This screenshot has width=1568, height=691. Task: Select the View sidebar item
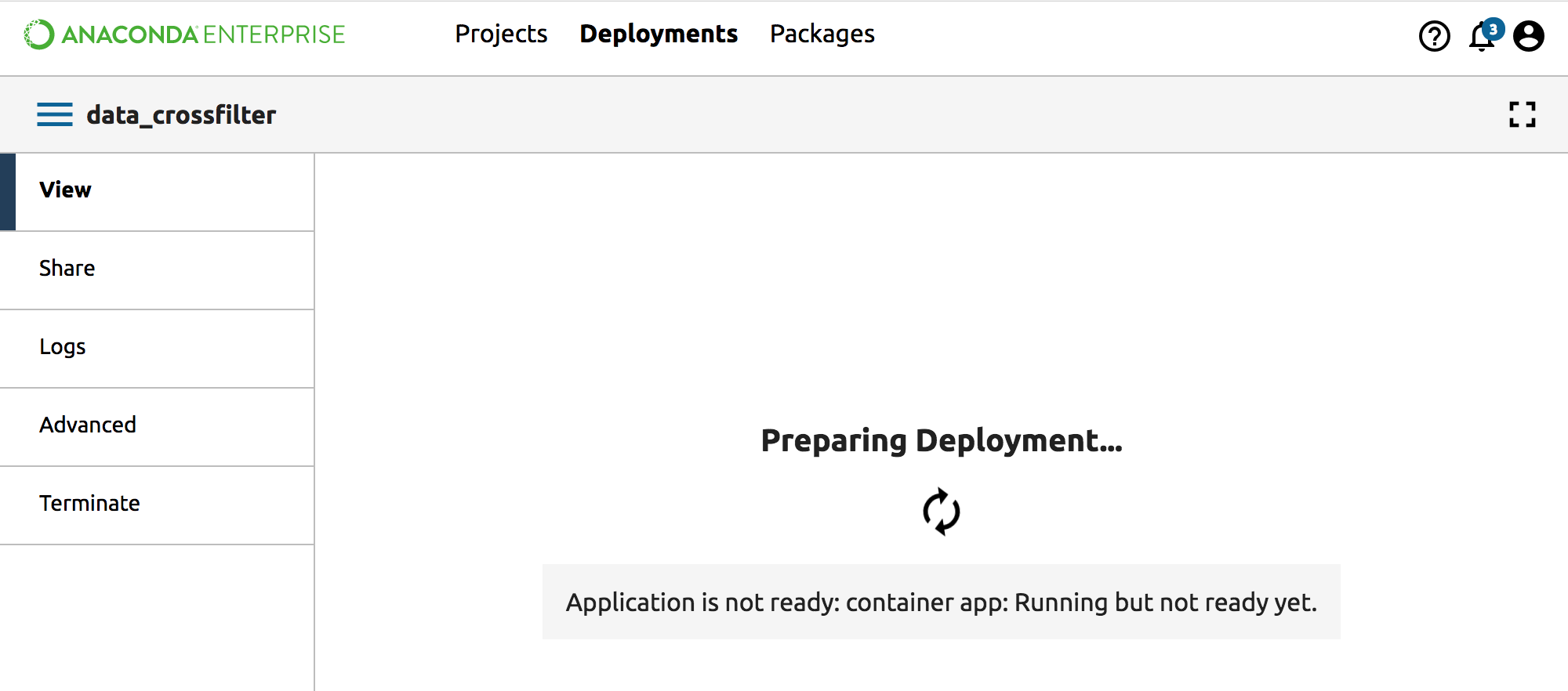pyautogui.click(x=66, y=190)
